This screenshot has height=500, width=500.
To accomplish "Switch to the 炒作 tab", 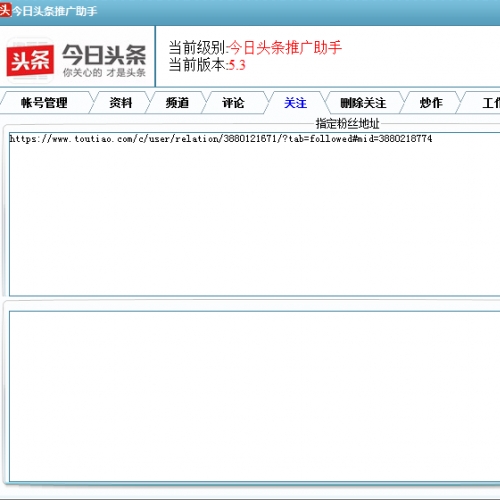I will pos(431,103).
